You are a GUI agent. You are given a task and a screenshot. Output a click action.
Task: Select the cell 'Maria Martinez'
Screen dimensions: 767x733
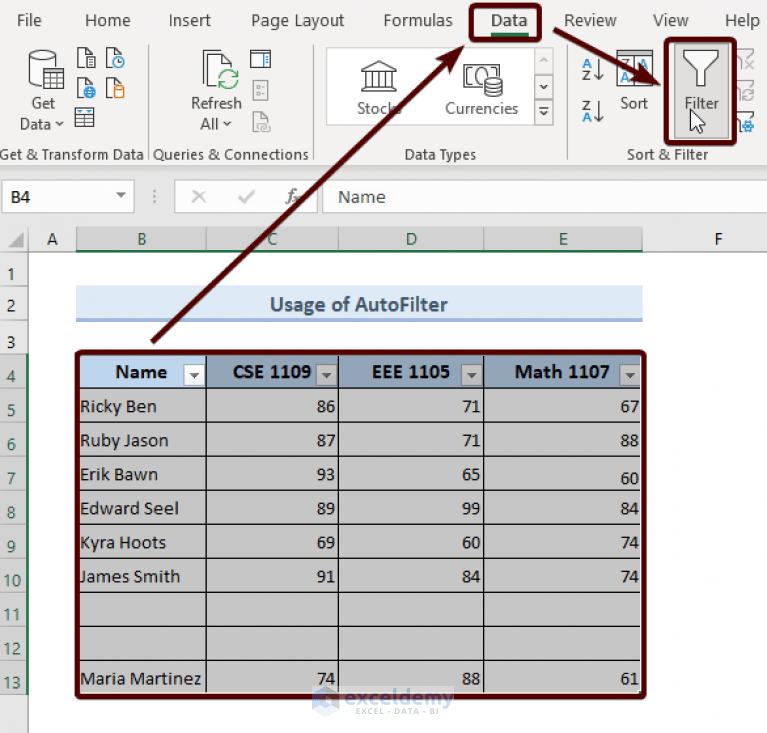click(142, 678)
